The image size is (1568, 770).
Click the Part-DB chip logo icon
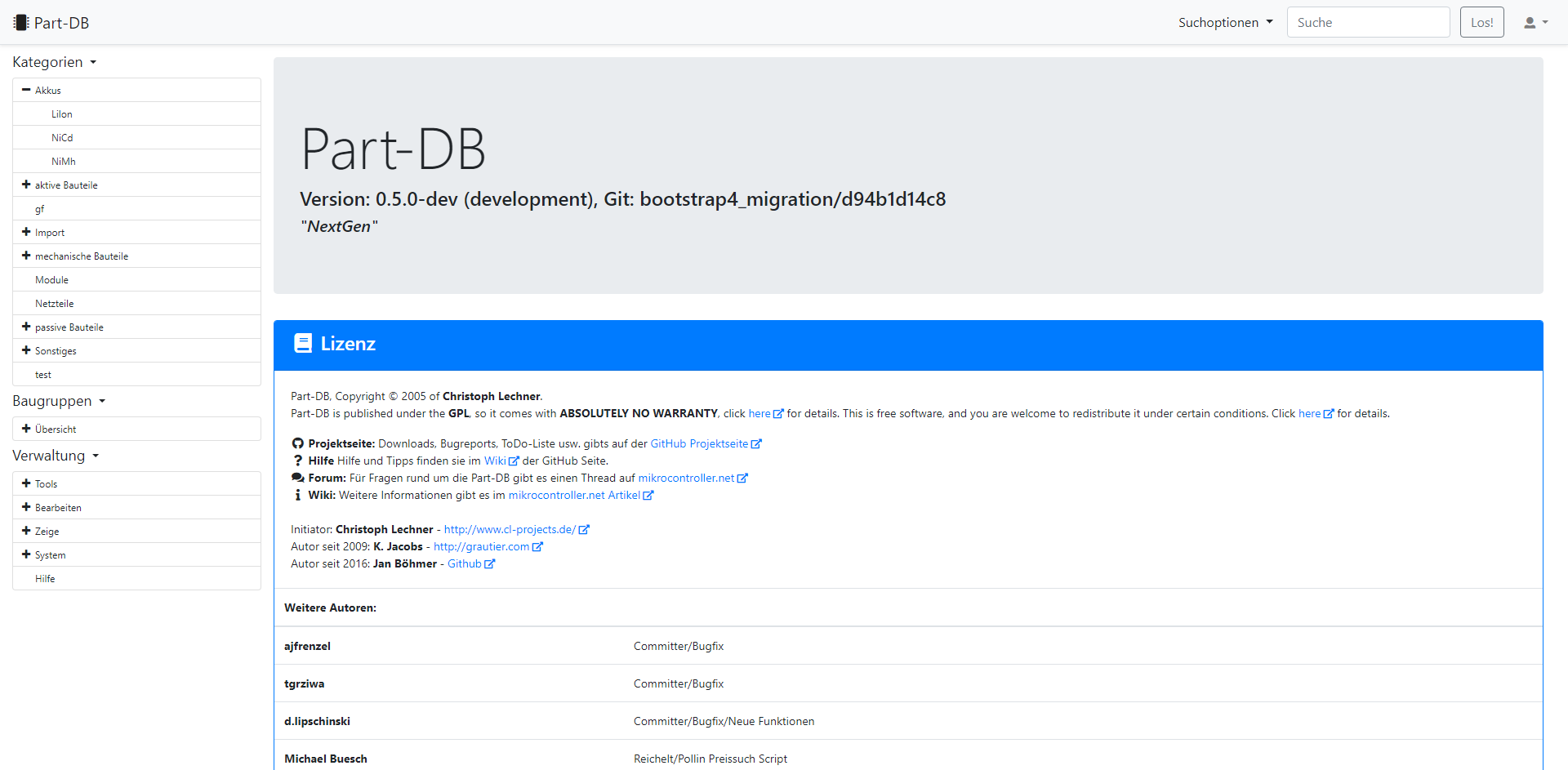tap(21, 23)
